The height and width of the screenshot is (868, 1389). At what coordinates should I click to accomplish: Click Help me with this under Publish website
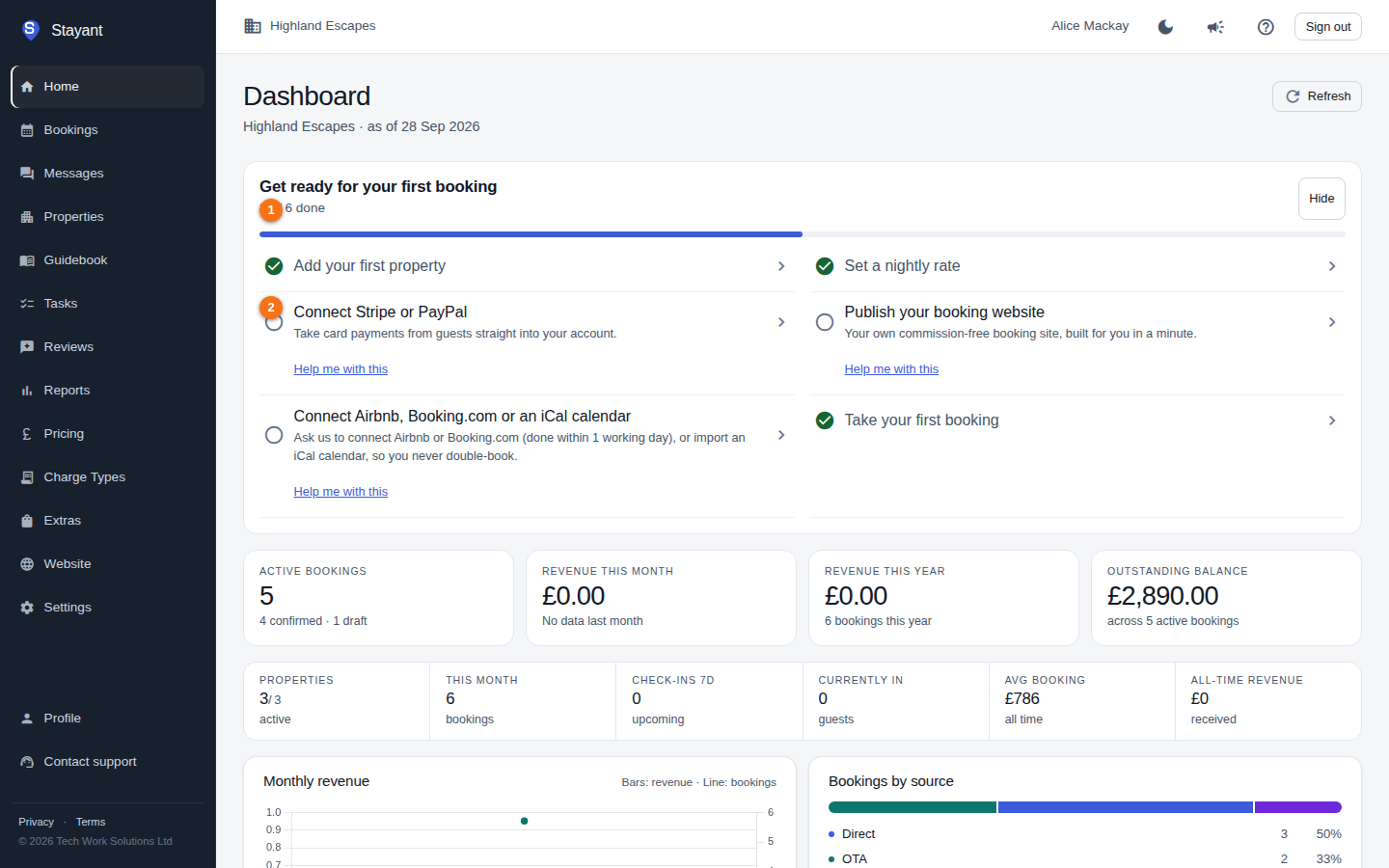click(x=891, y=369)
